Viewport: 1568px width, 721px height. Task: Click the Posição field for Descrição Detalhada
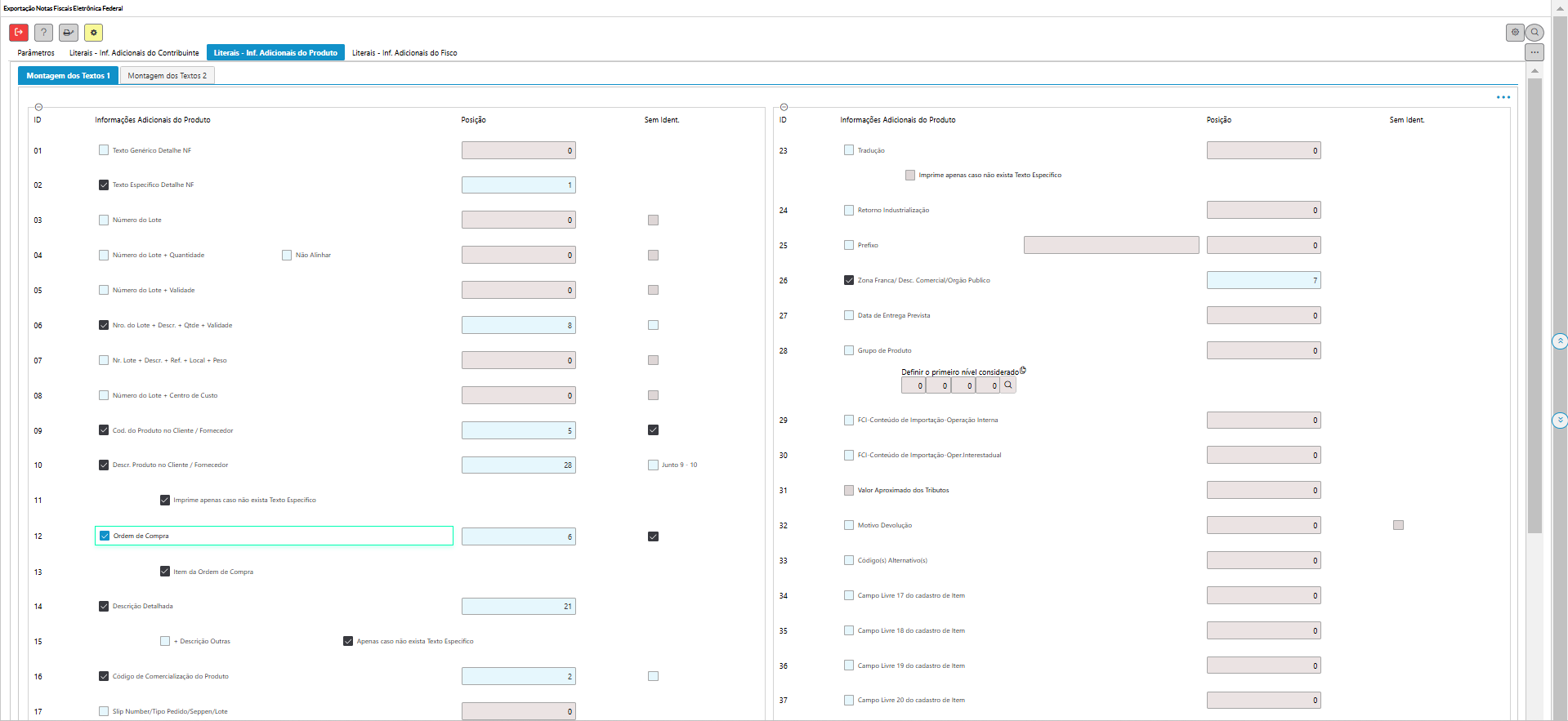[518, 607]
